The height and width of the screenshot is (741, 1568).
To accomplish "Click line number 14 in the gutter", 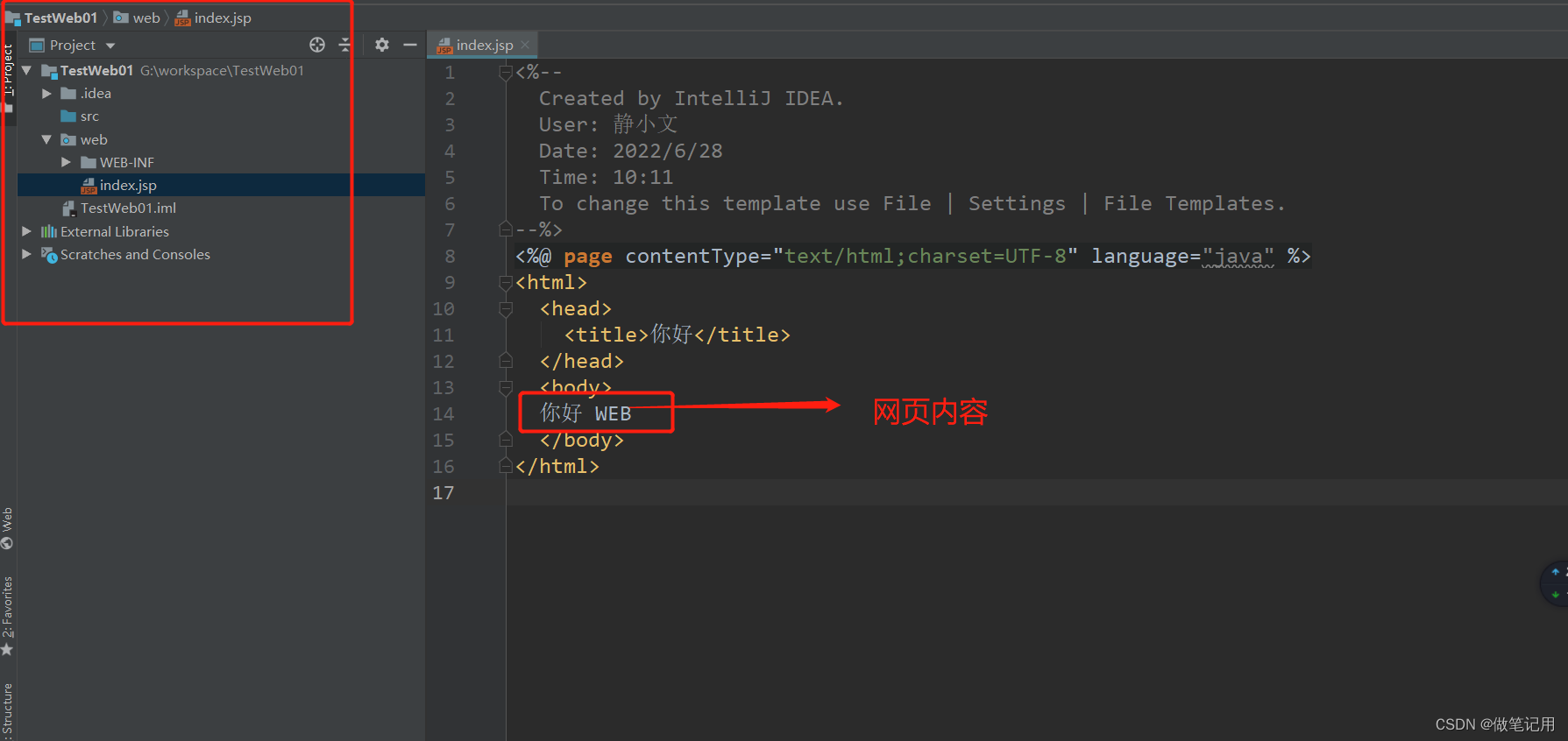I will [443, 413].
